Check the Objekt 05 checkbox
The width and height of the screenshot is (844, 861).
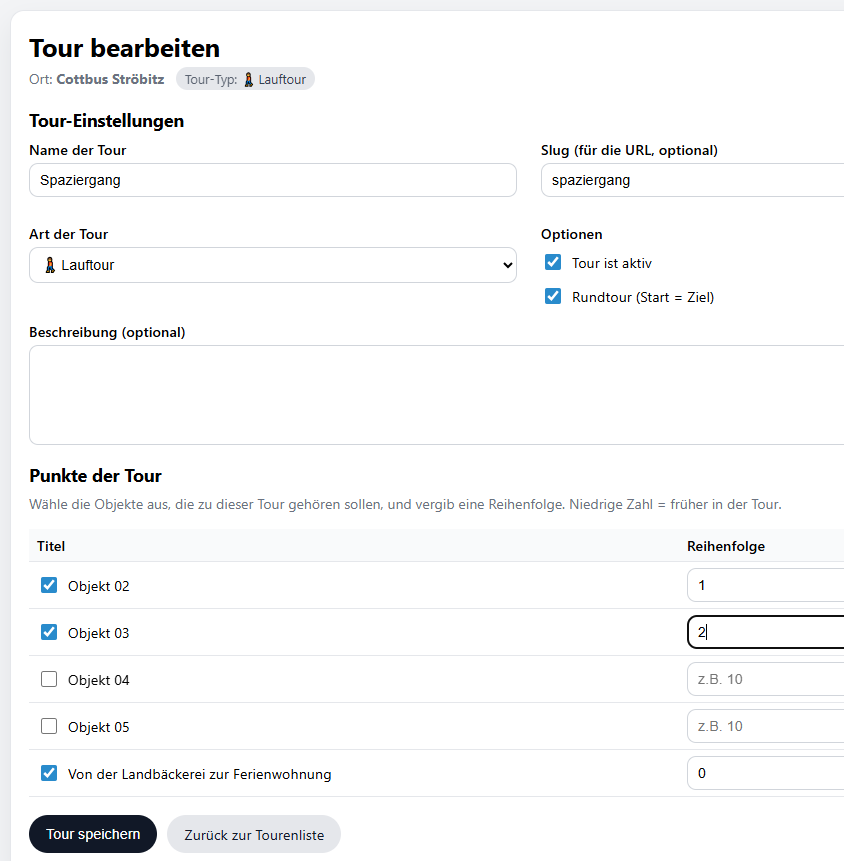49,727
